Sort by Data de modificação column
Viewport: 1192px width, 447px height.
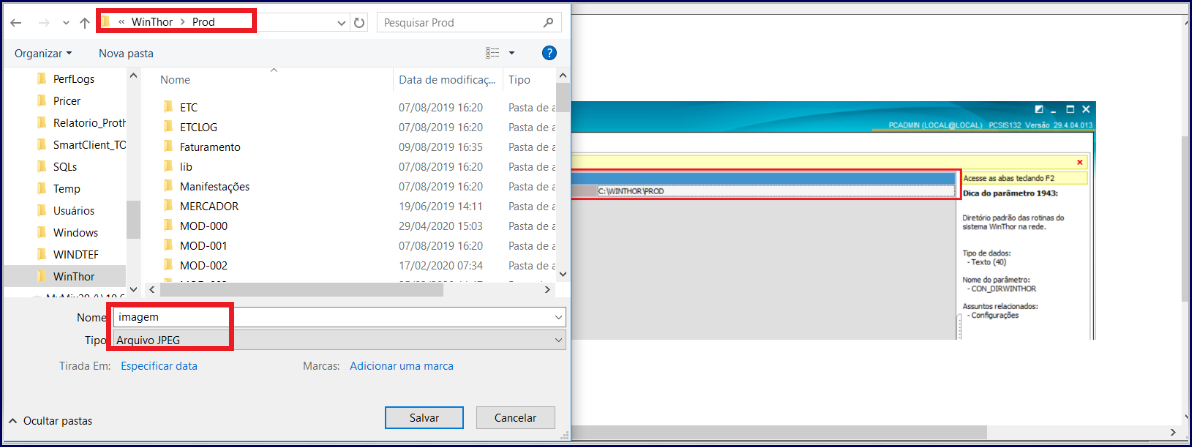coord(449,79)
